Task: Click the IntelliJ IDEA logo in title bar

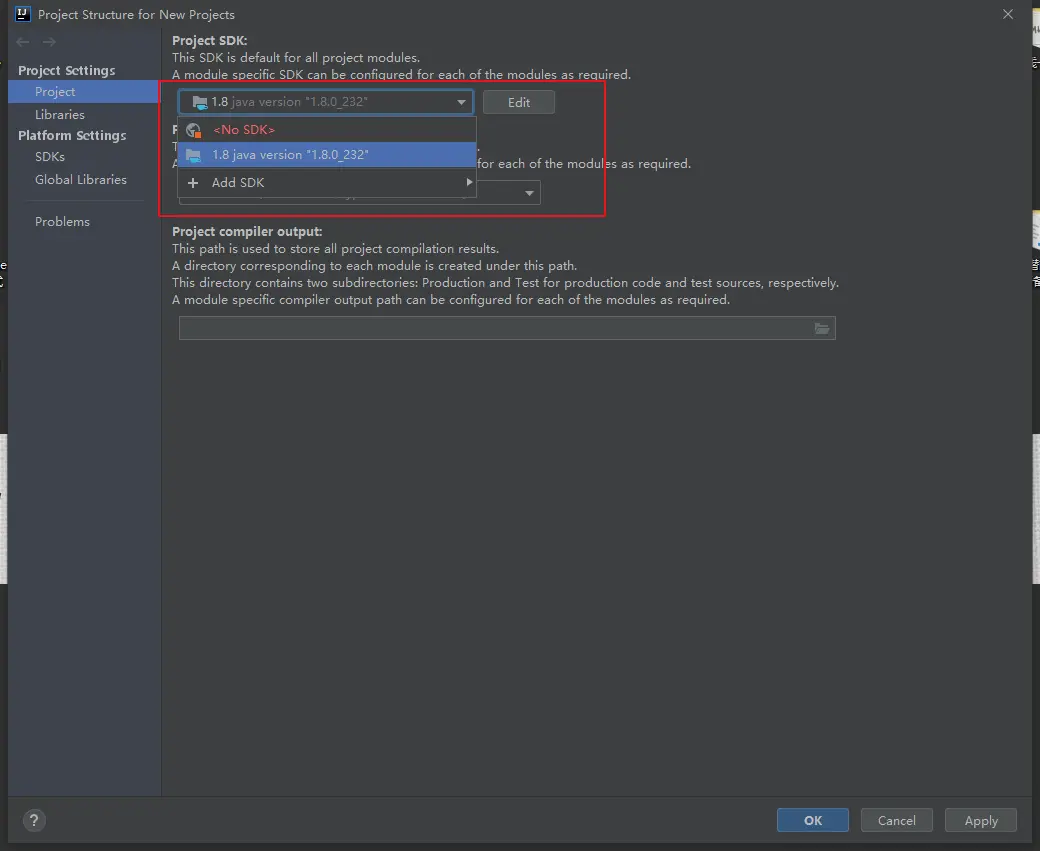Action: [x=23, y=14]
